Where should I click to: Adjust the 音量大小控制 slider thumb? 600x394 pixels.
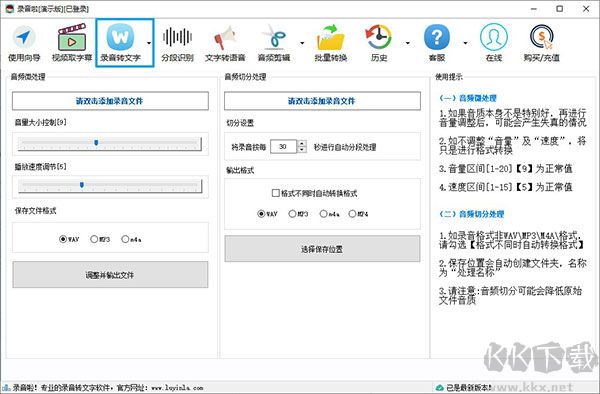tap(96, 143)
